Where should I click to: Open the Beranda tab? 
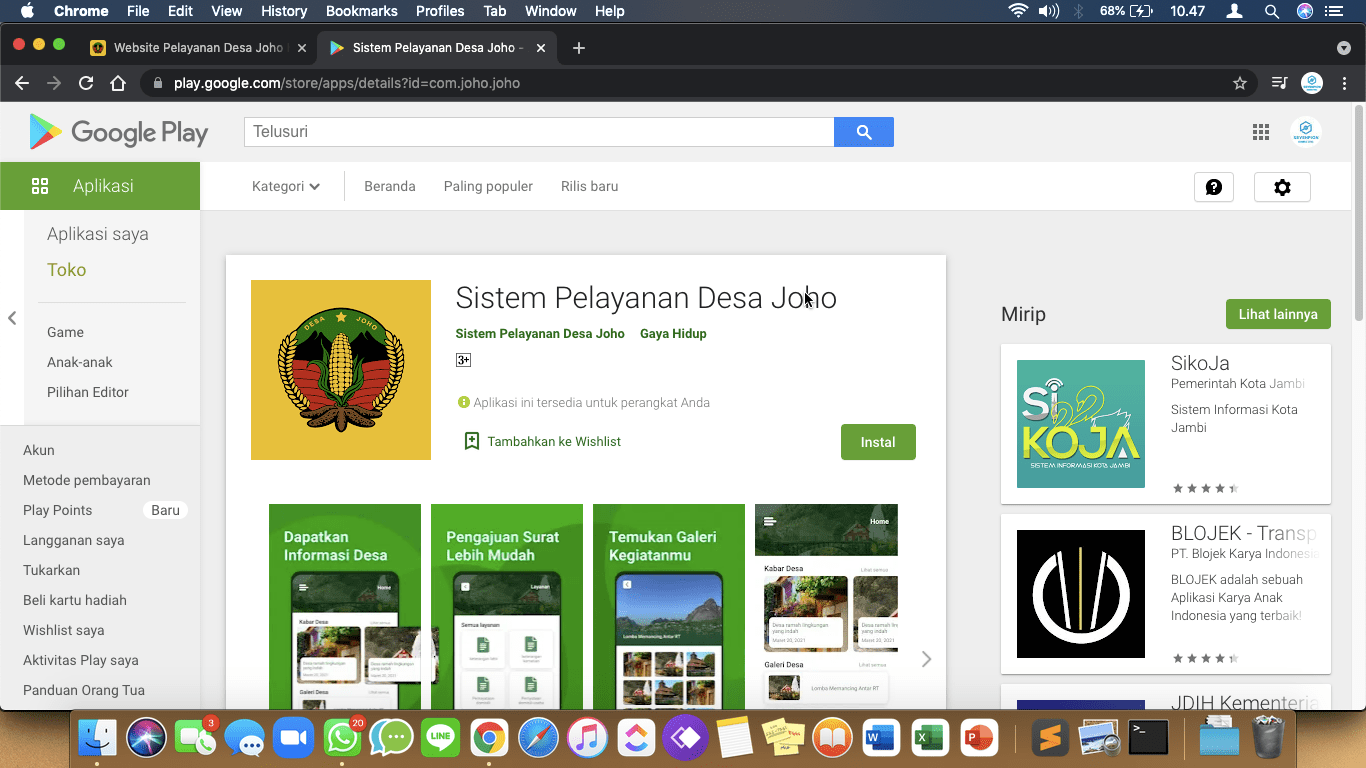tap(390, 186)
